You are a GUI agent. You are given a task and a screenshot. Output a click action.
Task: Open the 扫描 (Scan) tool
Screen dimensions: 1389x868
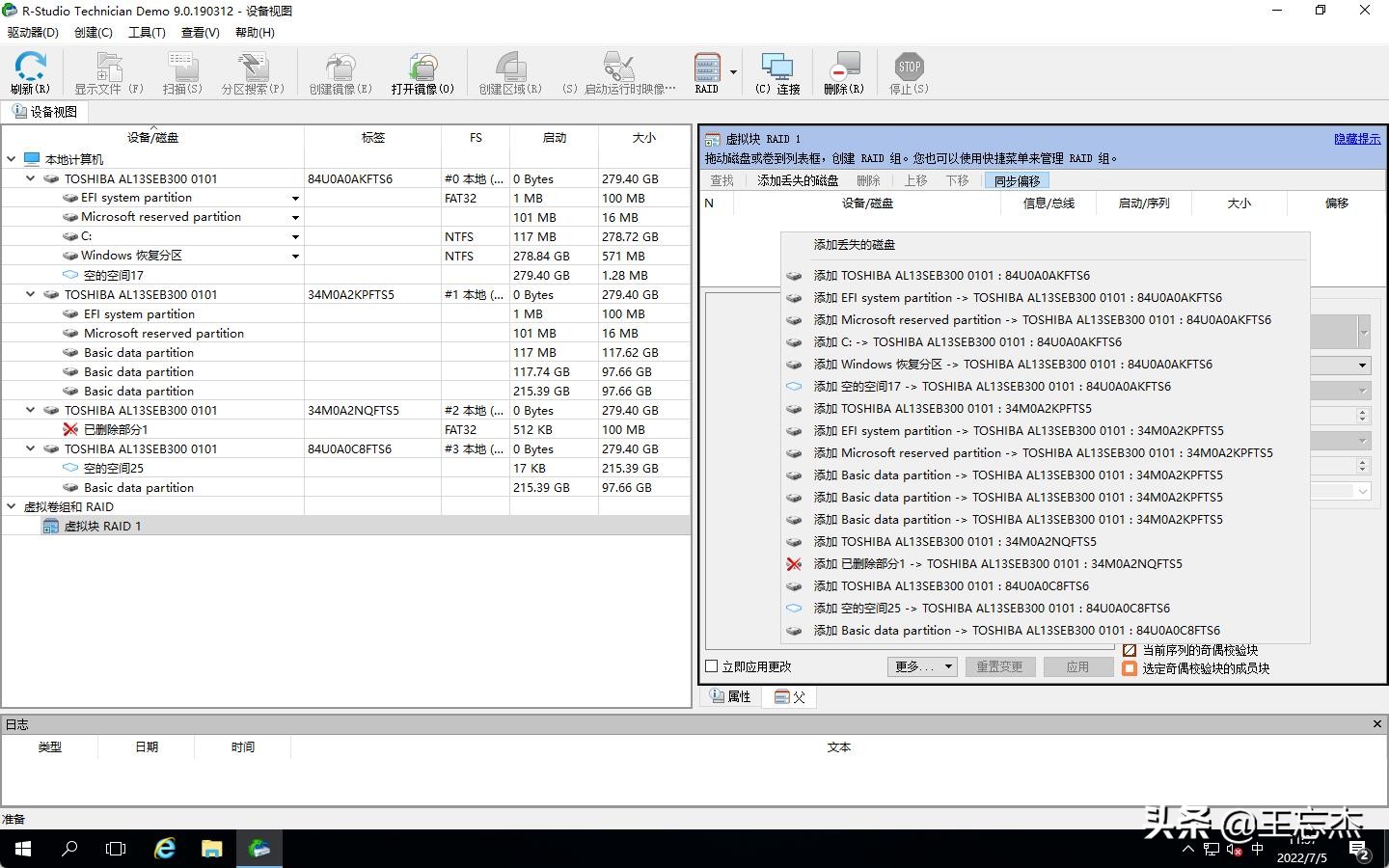(x=181, y=72)
